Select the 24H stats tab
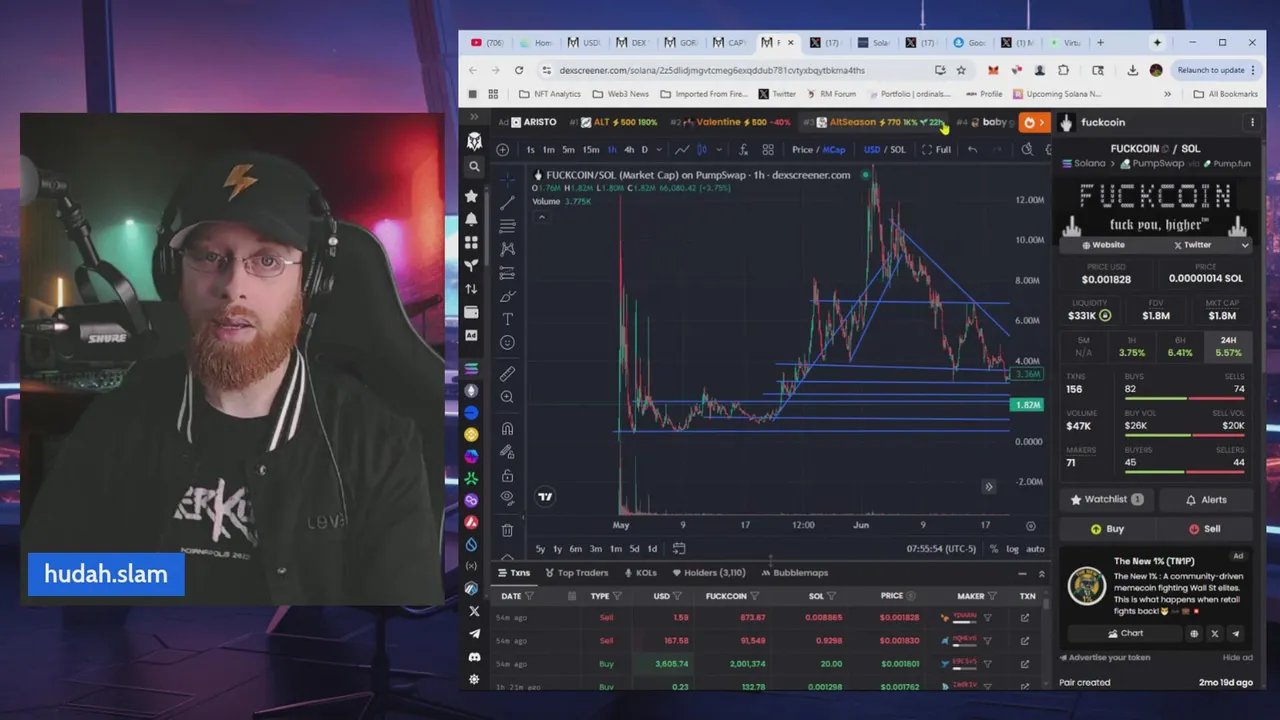Viewport: 1280px width, 720px height. click(1228, 346)
